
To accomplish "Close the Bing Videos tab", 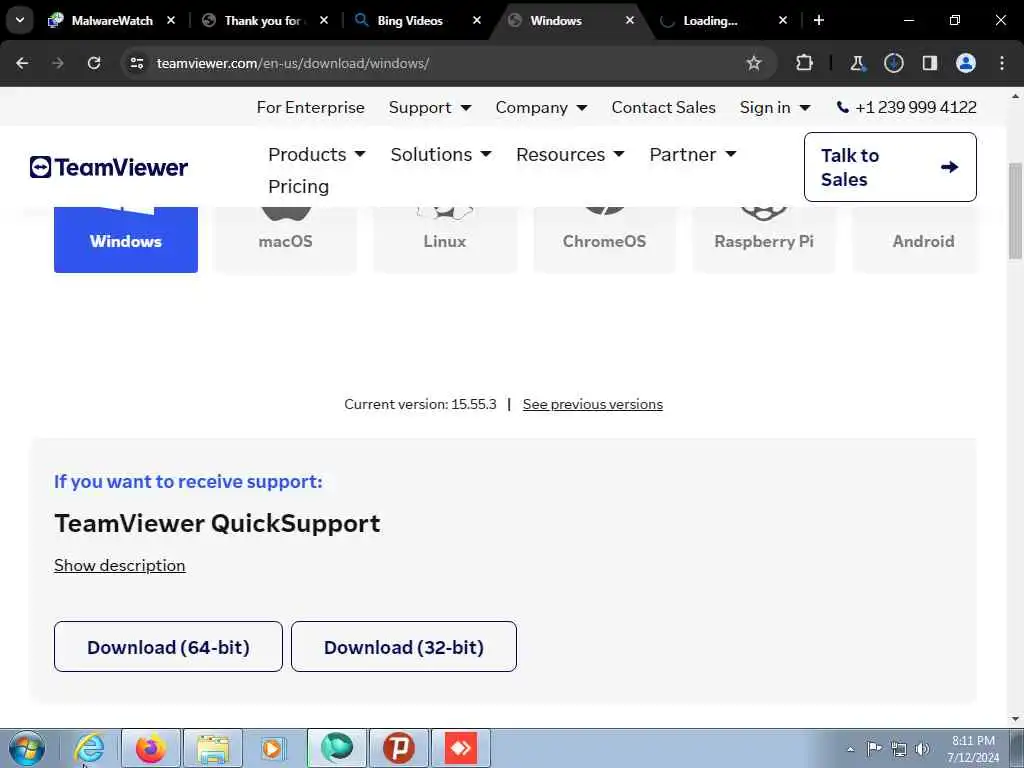I will 477,20.
